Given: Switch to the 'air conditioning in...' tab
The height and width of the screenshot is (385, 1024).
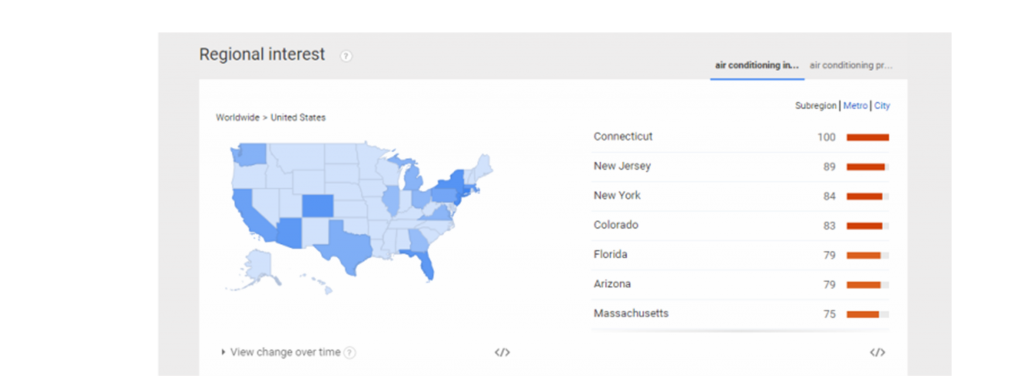Looking at the screenshot, I should click(757, 65).
